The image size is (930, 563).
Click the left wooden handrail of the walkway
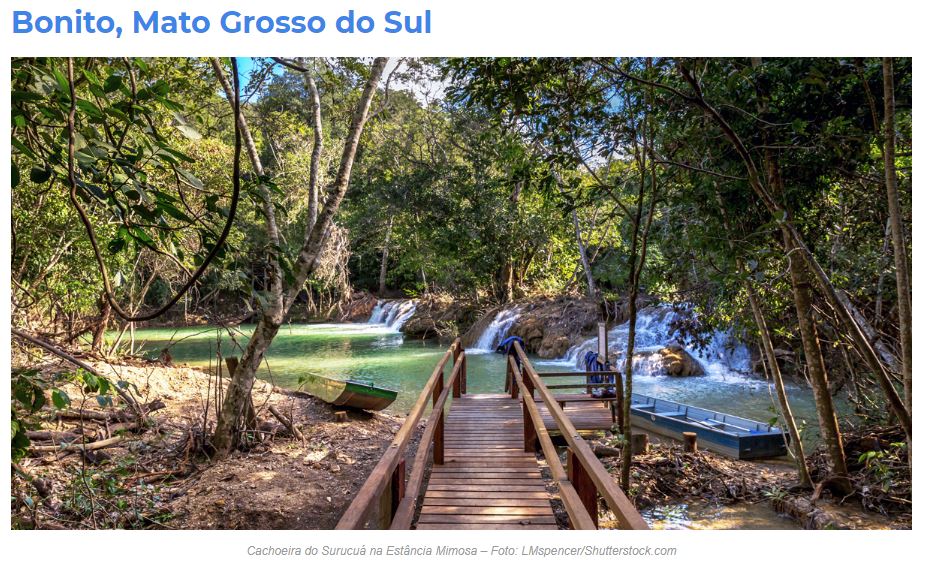tap(403, 439)
